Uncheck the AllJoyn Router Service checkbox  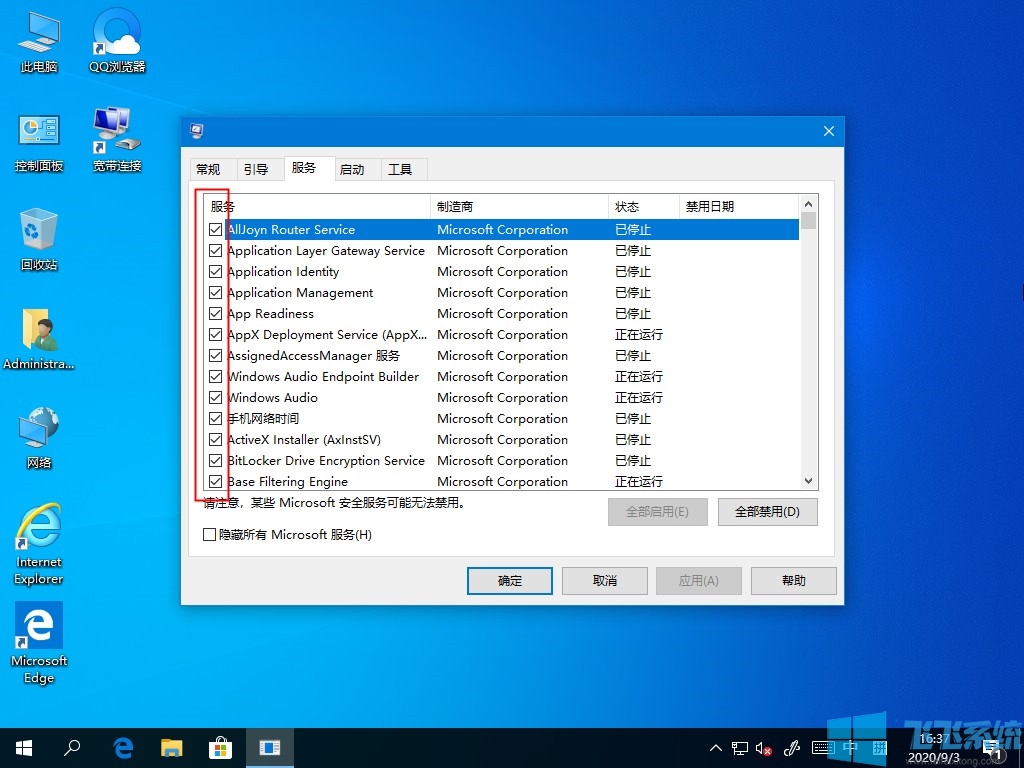(215, 229)
